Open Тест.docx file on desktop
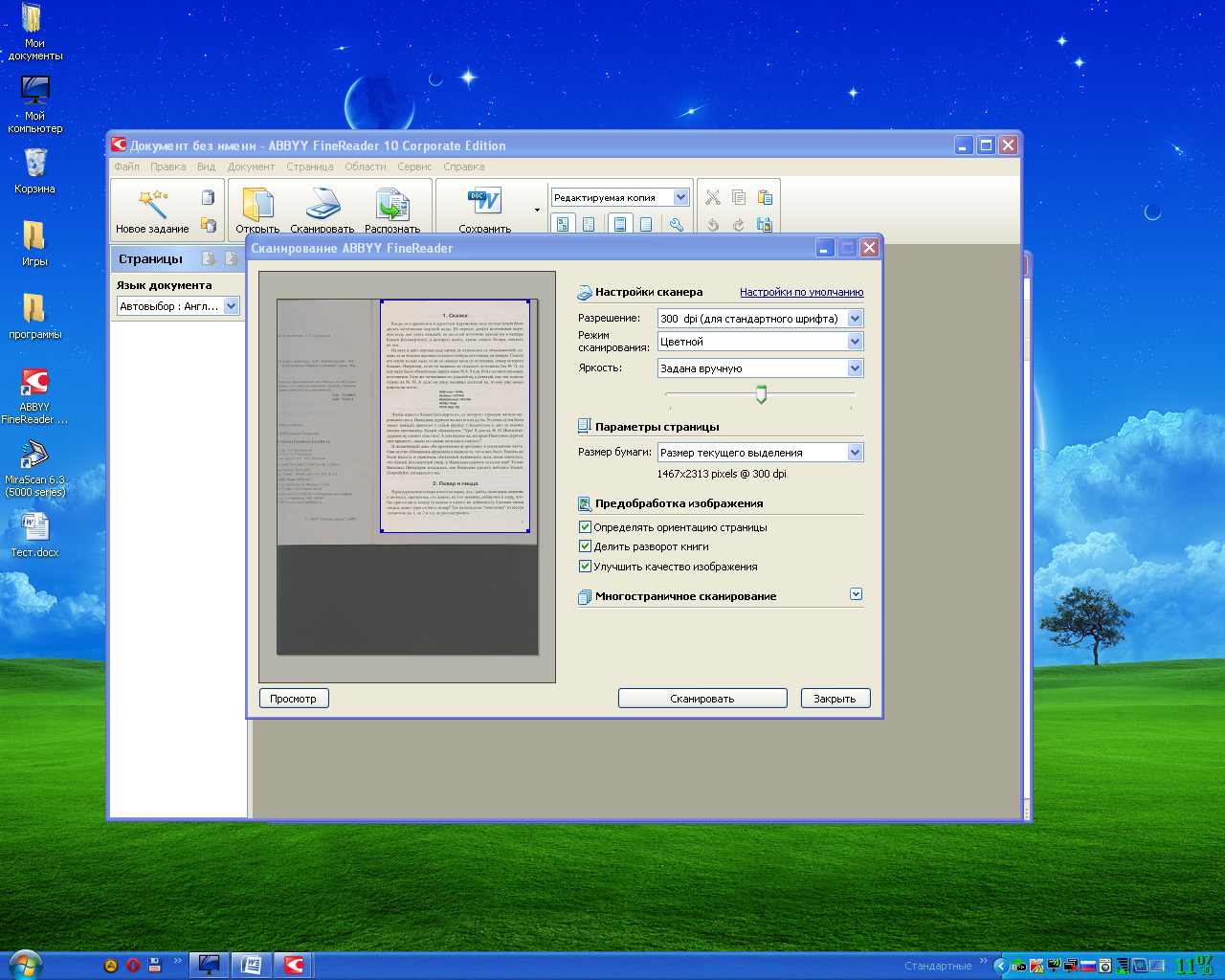1225x980 pixels. tap(34, 535)
